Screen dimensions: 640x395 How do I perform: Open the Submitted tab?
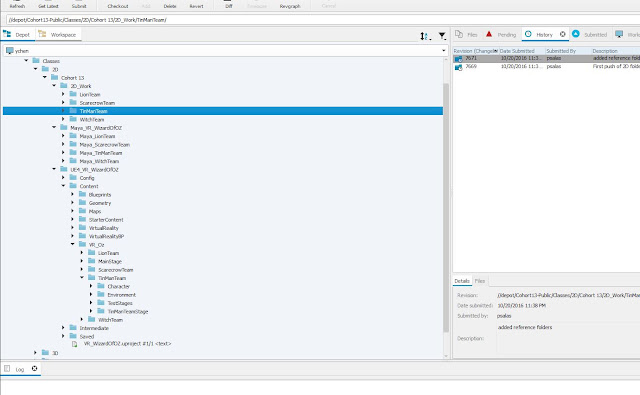589,35
